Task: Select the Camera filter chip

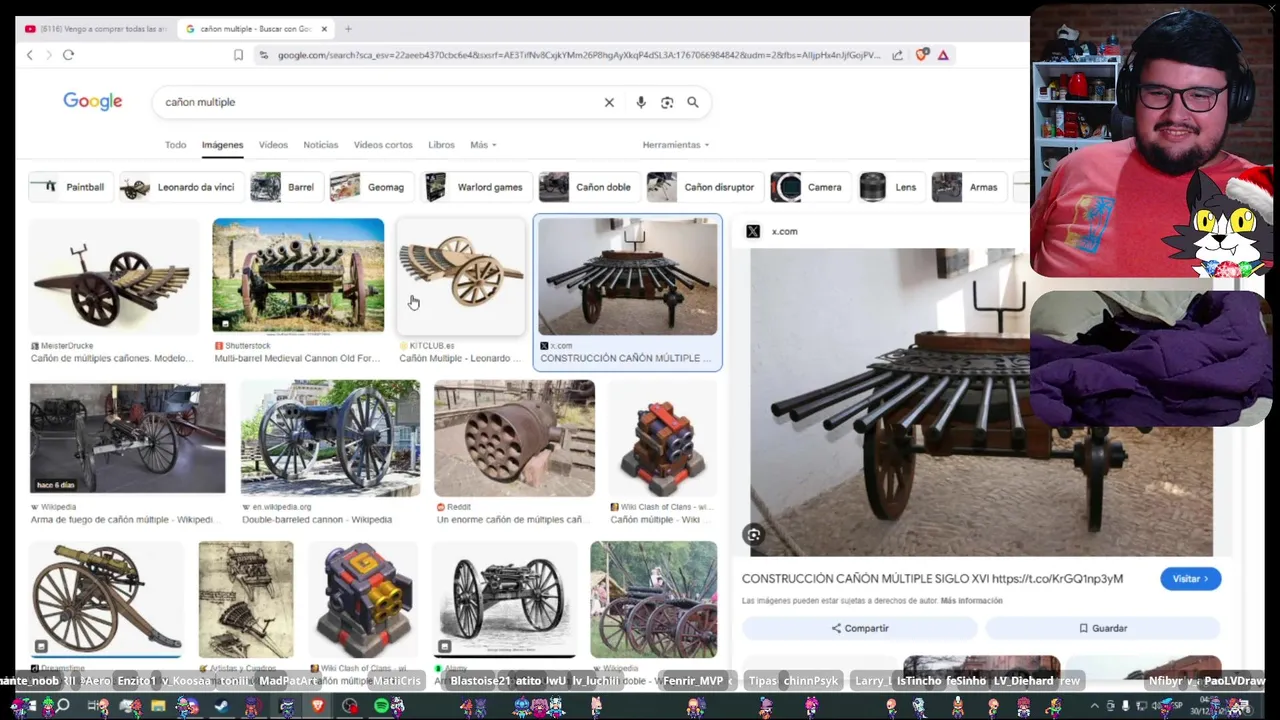Action: tap(810, 187)
